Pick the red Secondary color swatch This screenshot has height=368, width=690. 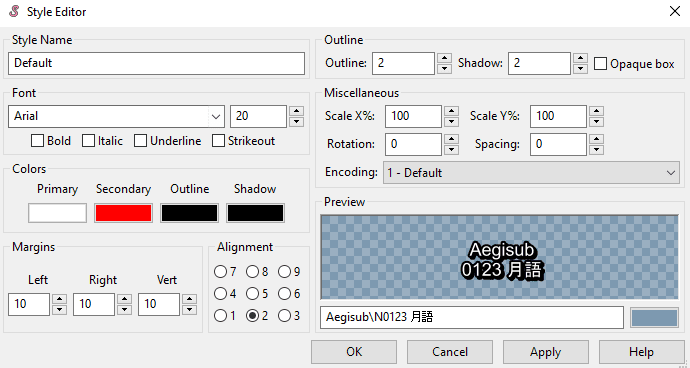123,213
